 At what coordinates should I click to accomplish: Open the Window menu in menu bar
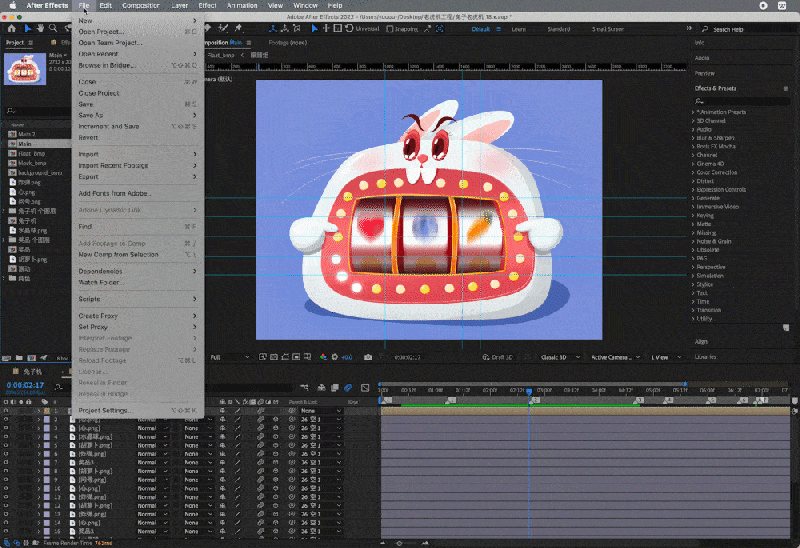(x=305, y=6)
